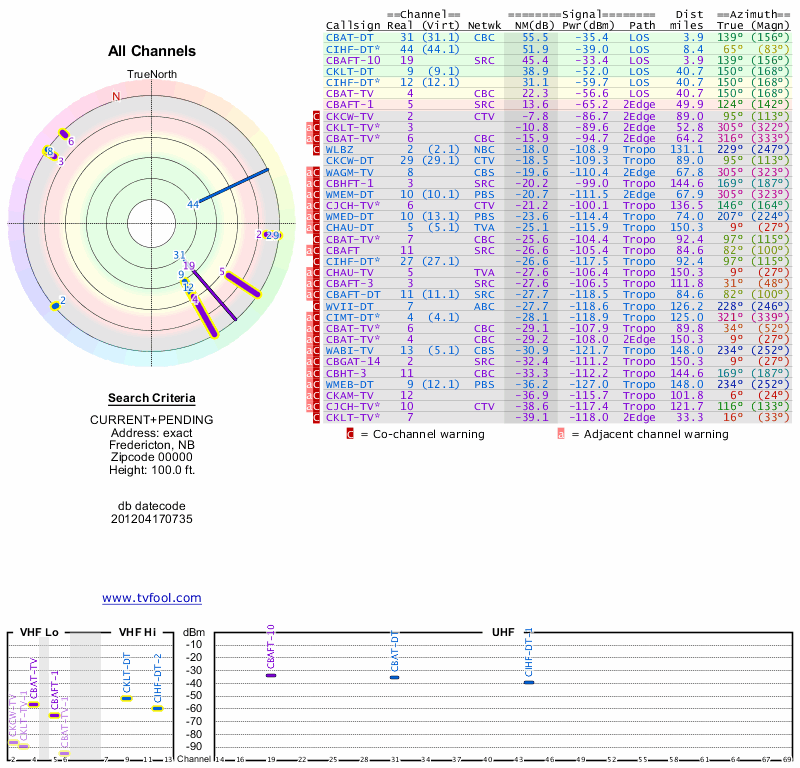
Task: Select the red N north marker on compass
Action: click(x=116, y=97)
